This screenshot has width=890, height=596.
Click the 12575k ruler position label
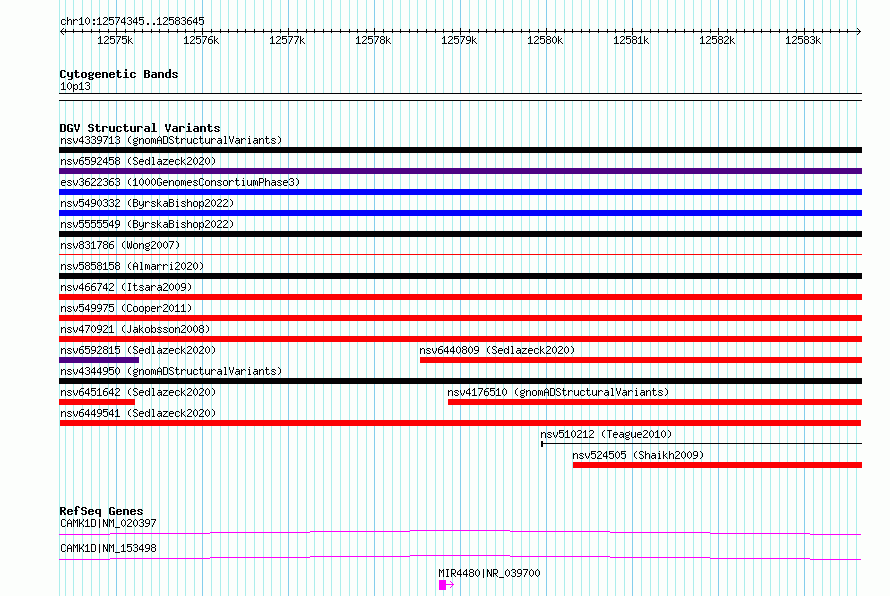115,40
